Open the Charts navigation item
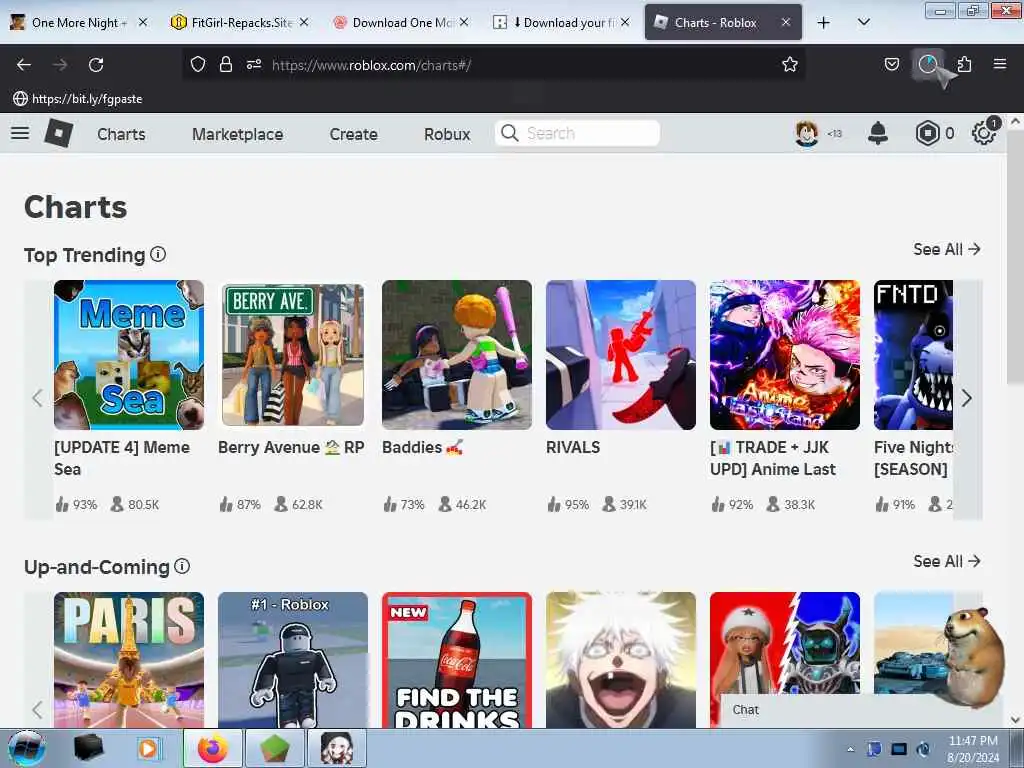The height and width of the screenshot is (768, 1024). (x=121, y=134)
